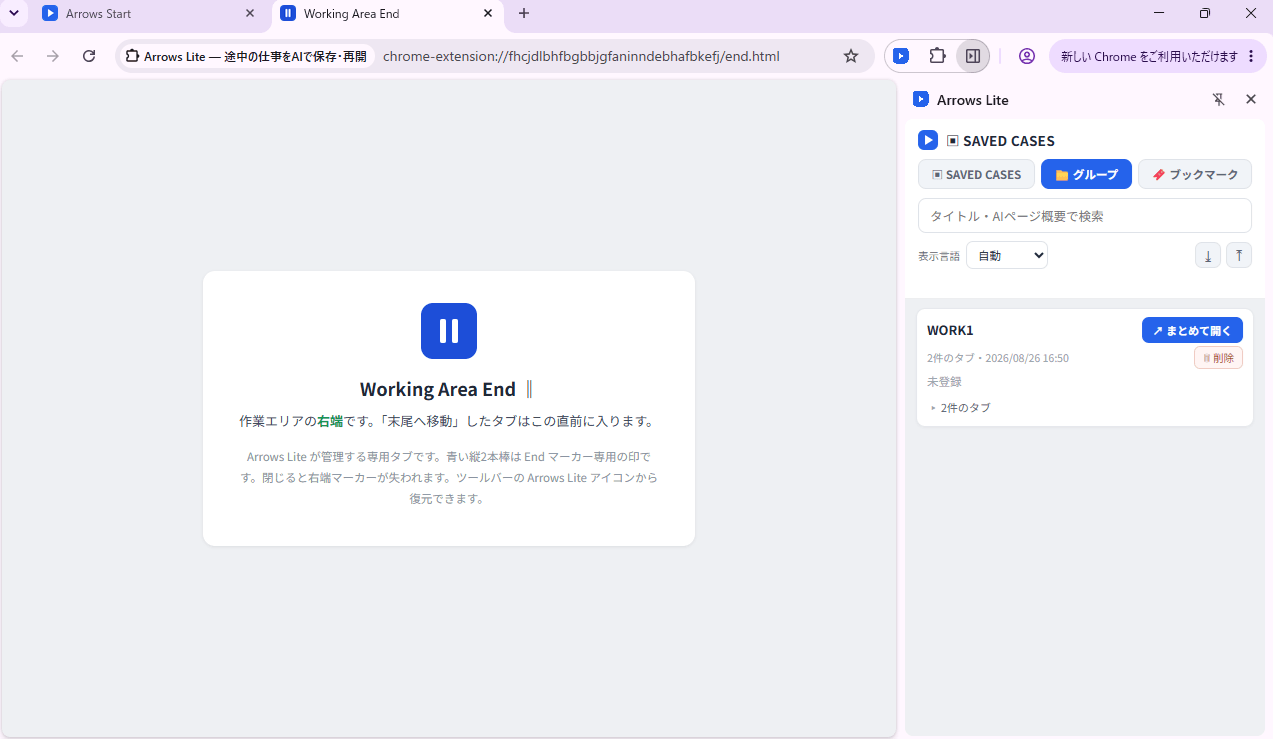Open a new browser tab
The image size is (1273, 739).
point(524,14)
